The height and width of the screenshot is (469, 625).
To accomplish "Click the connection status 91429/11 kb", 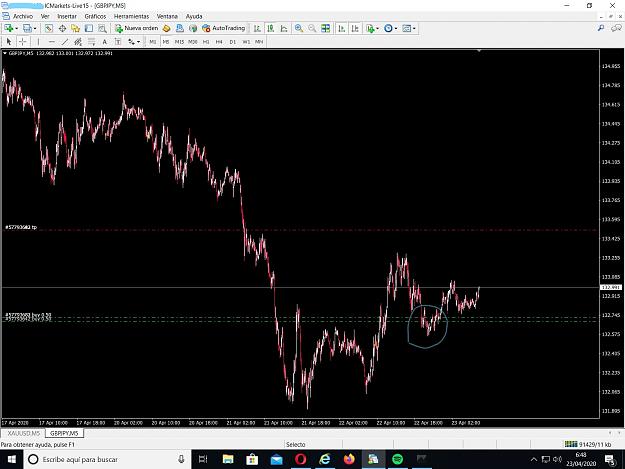I will (588, 444).
